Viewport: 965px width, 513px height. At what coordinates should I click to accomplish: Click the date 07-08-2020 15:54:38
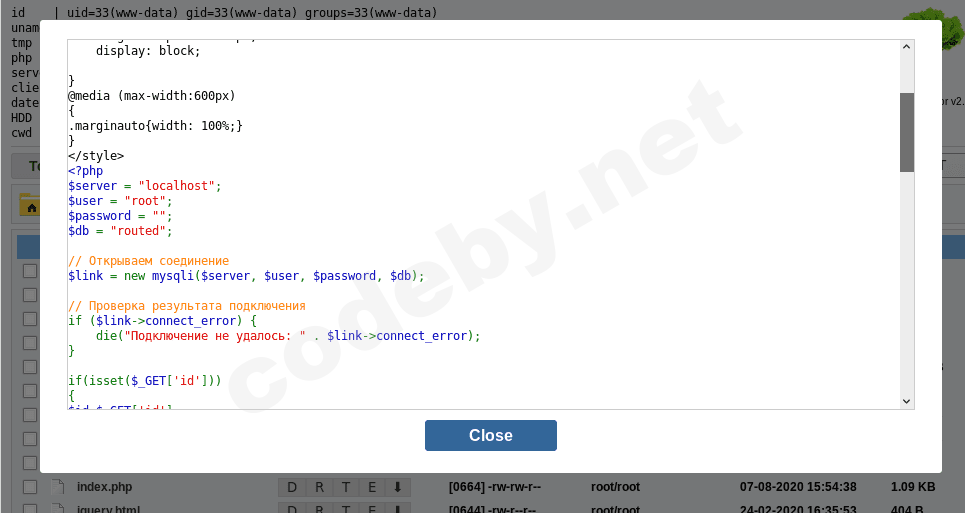point(798,487)
